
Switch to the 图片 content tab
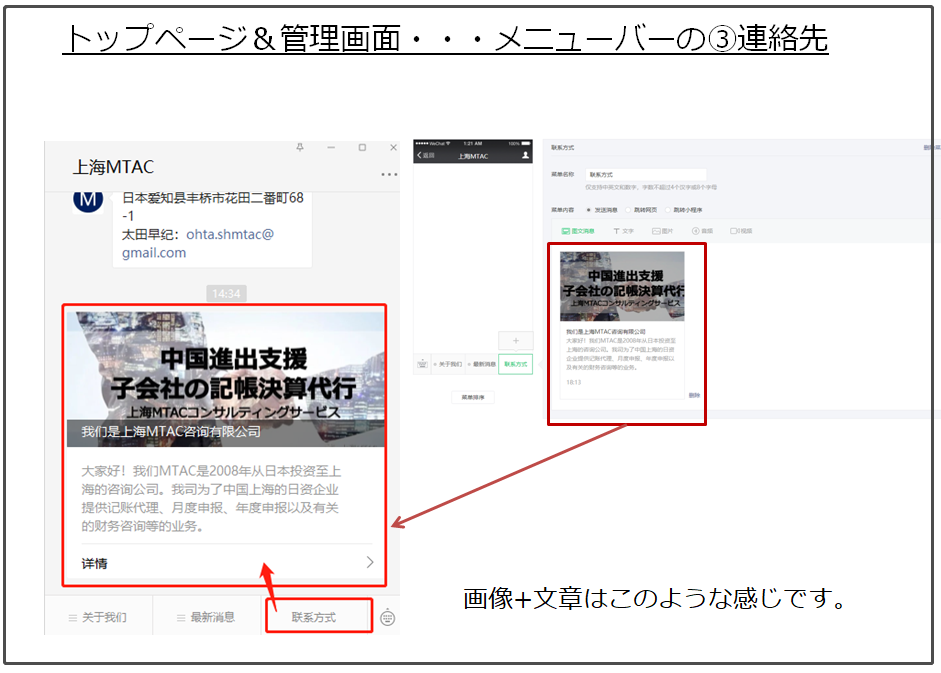(663, 231)
